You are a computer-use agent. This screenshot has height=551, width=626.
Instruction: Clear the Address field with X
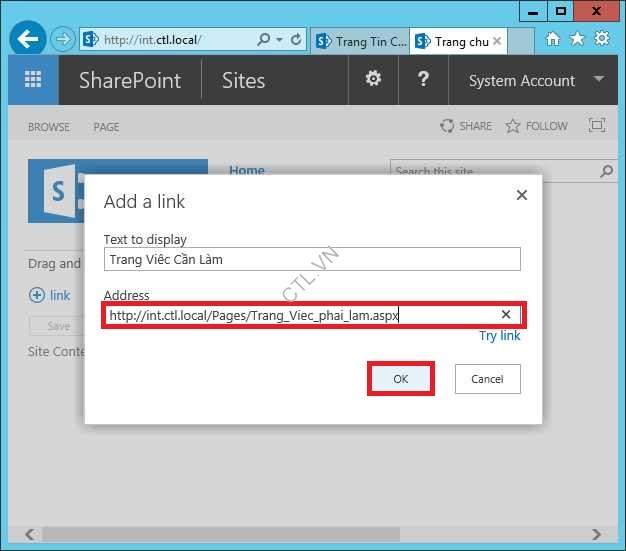click(x=506, y=315)
